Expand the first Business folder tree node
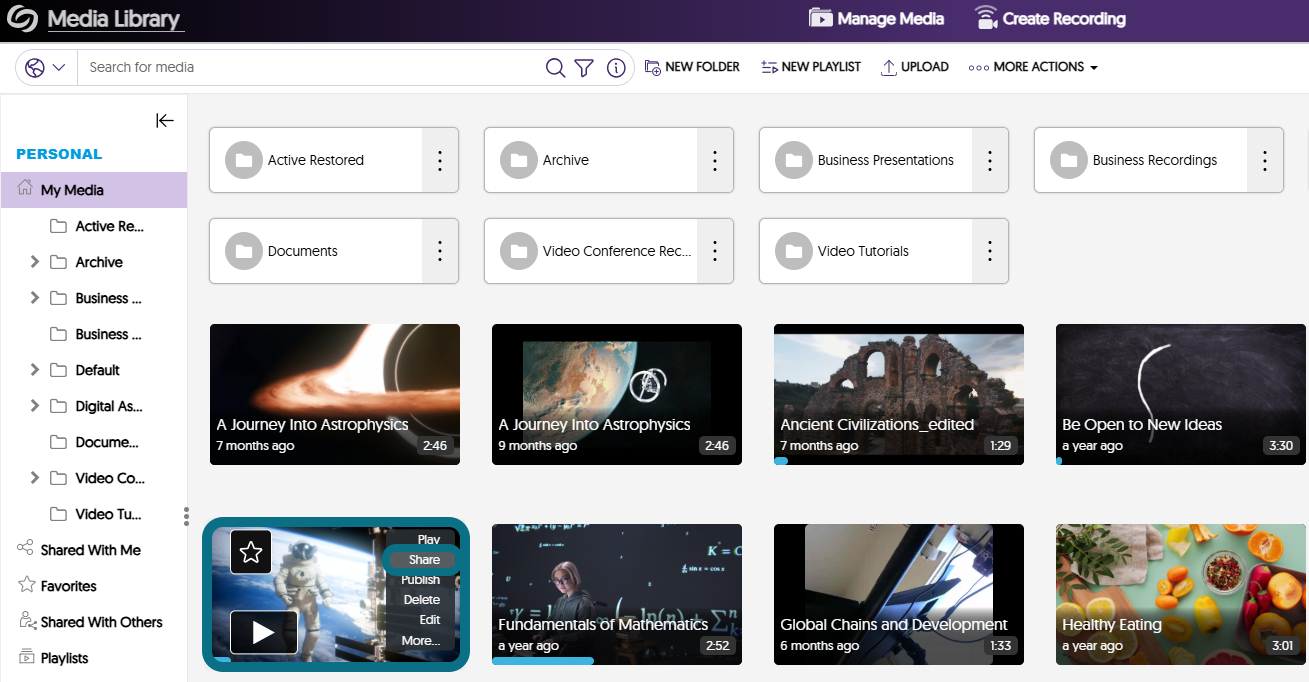 (35, 298)
